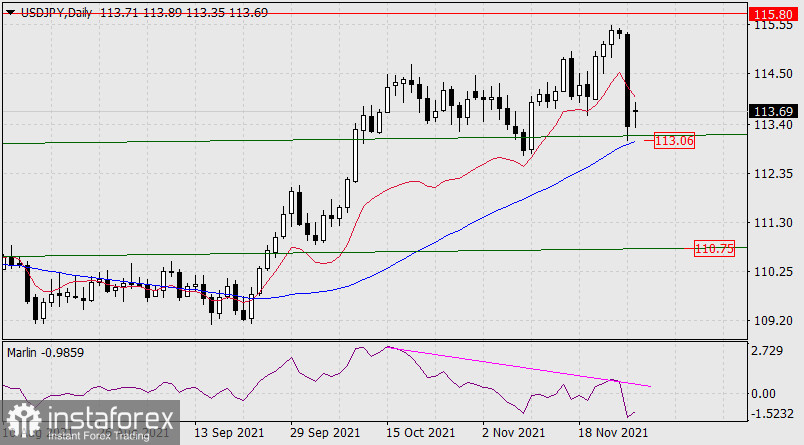The width and height of the screenshot is (804, 445).
Task: Select the 110.75 level price tag
Action: (713, 247)
